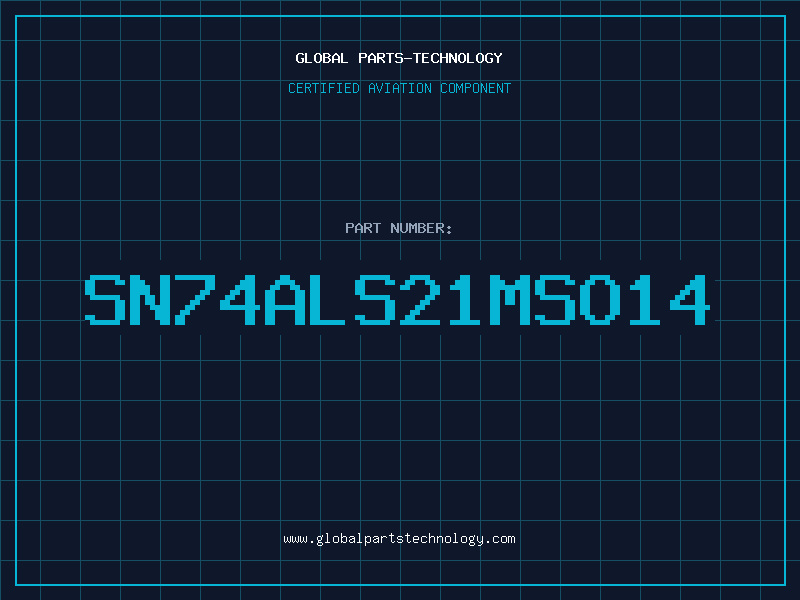This screenshot has width=800, height=600.
Task: Select the part number SN74ALS21MS014
Action: coord(397,299)
